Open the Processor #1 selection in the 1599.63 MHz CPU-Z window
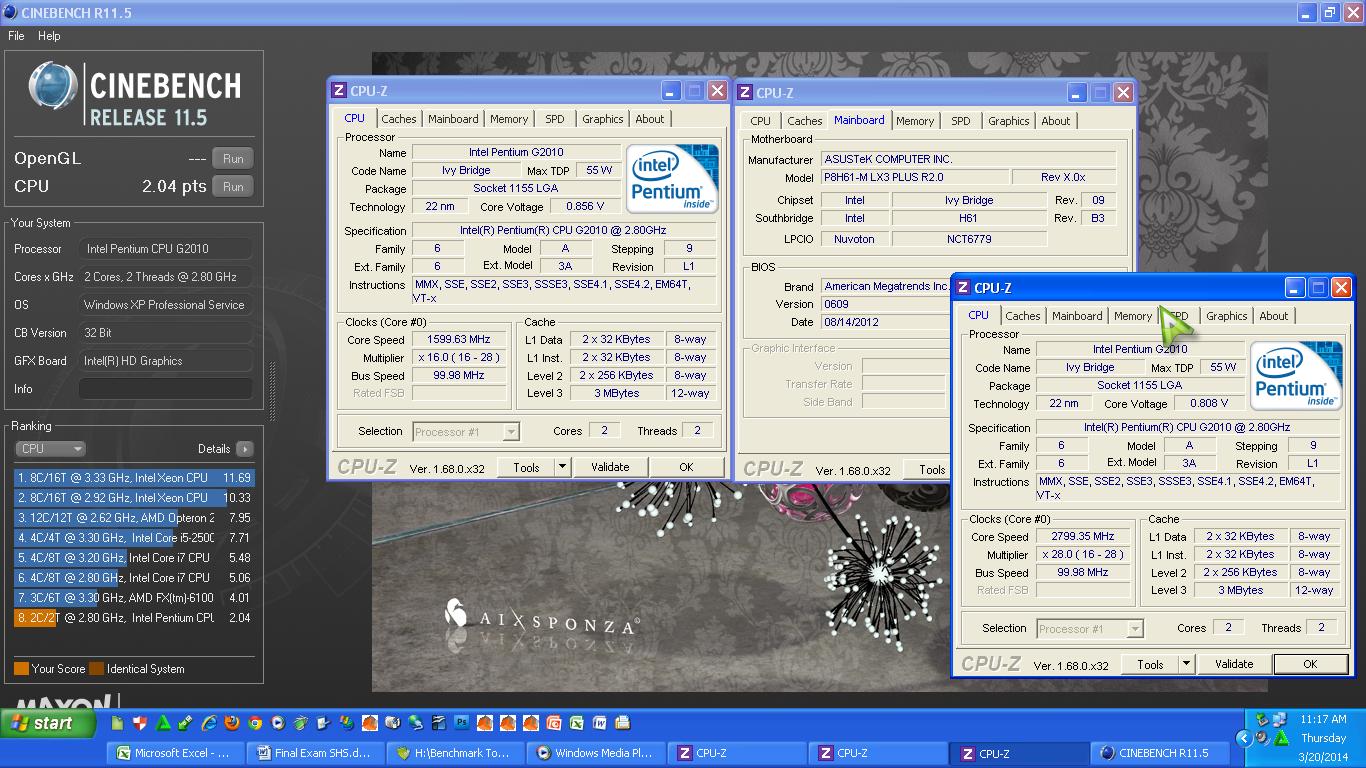Viewport: 1366px width, 768px height. (x=466, y=432)
